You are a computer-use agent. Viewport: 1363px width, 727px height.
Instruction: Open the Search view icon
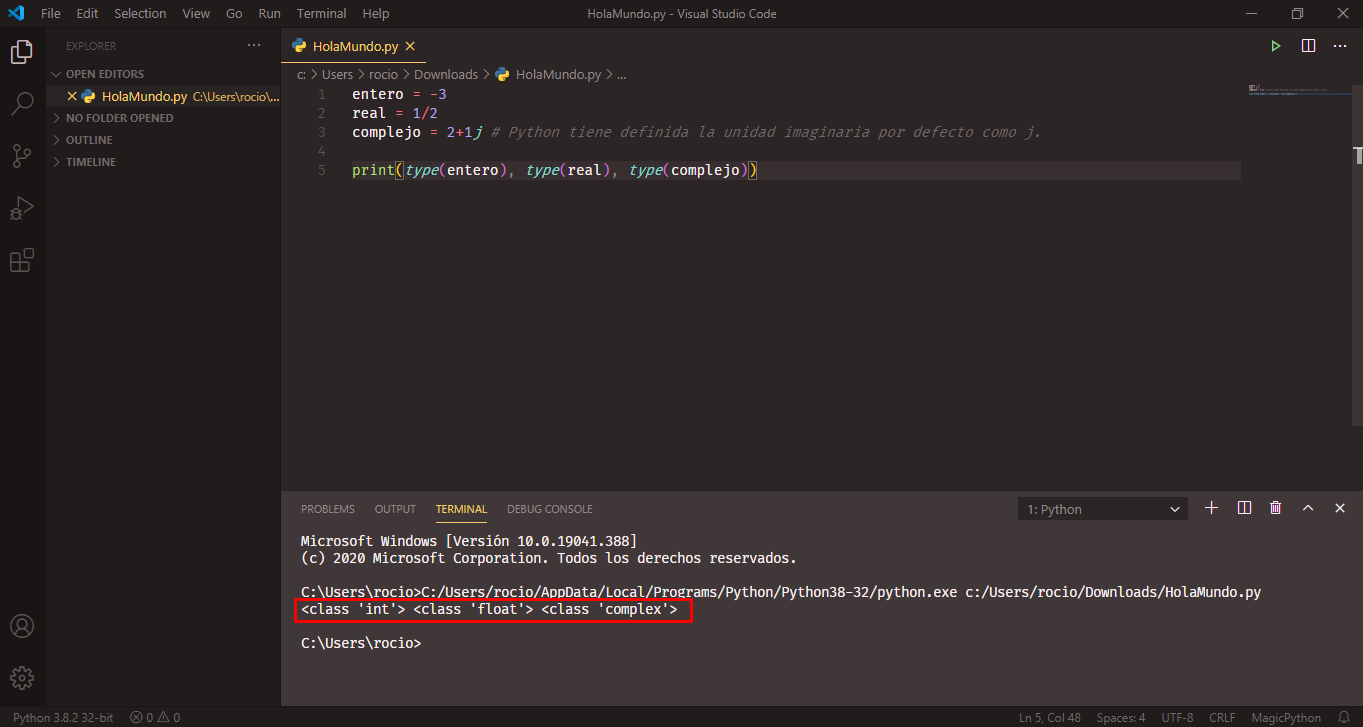click(22, 103)
